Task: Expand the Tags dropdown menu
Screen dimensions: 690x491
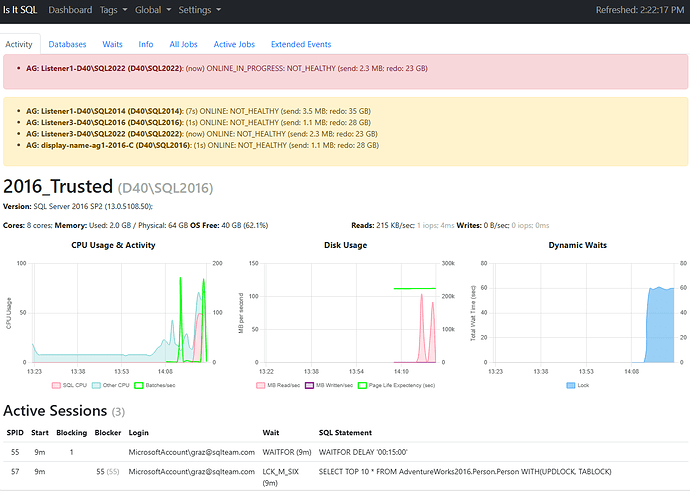Action: coord(114,10)
